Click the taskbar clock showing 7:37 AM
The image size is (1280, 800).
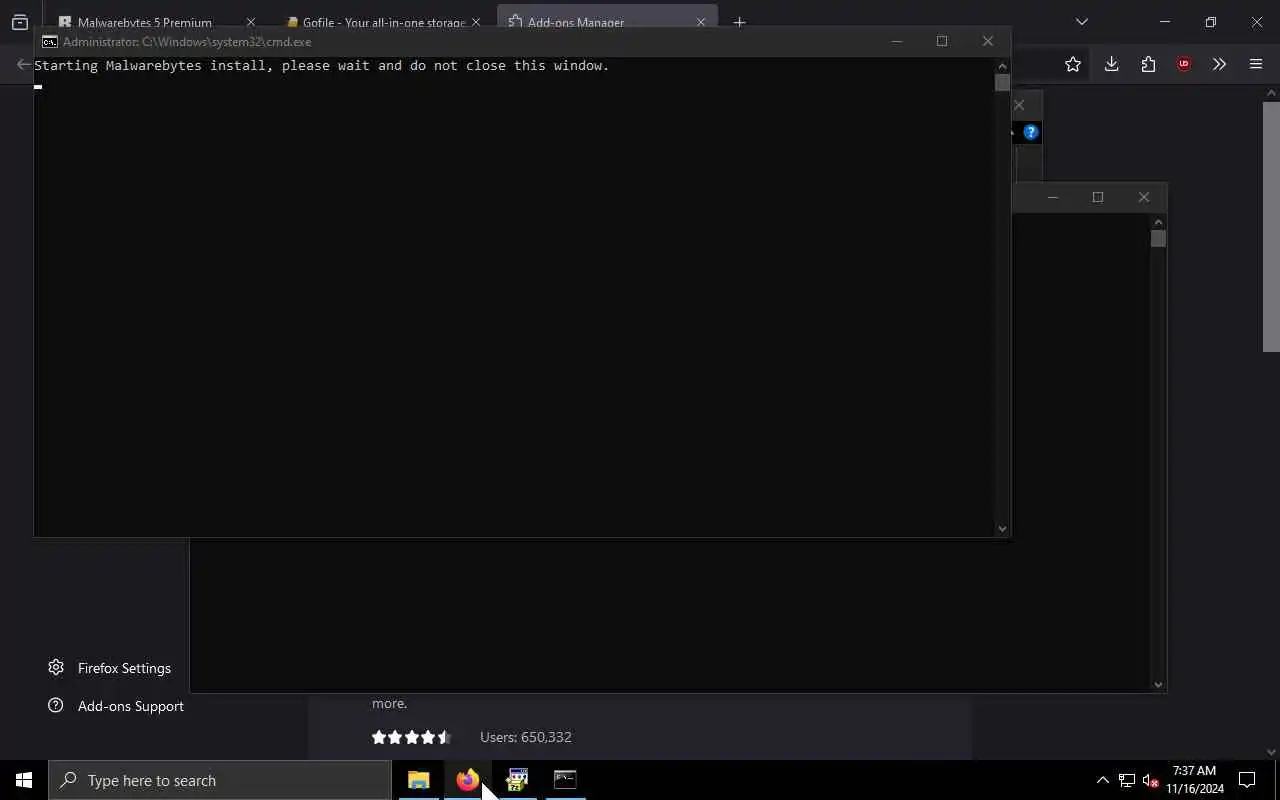(1195, 780)
